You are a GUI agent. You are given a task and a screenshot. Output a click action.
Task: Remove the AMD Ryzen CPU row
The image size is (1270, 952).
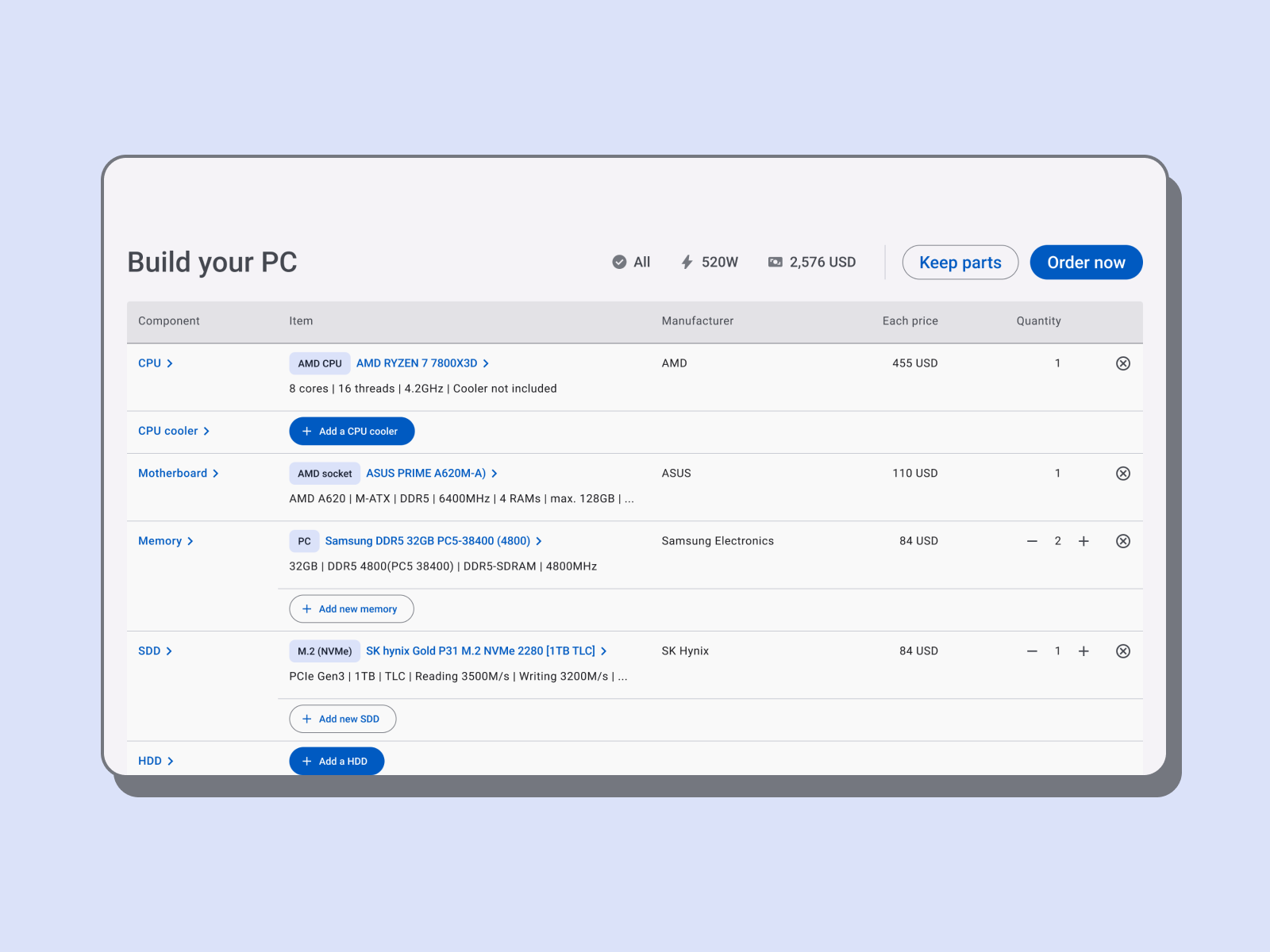pos(1123,363)
